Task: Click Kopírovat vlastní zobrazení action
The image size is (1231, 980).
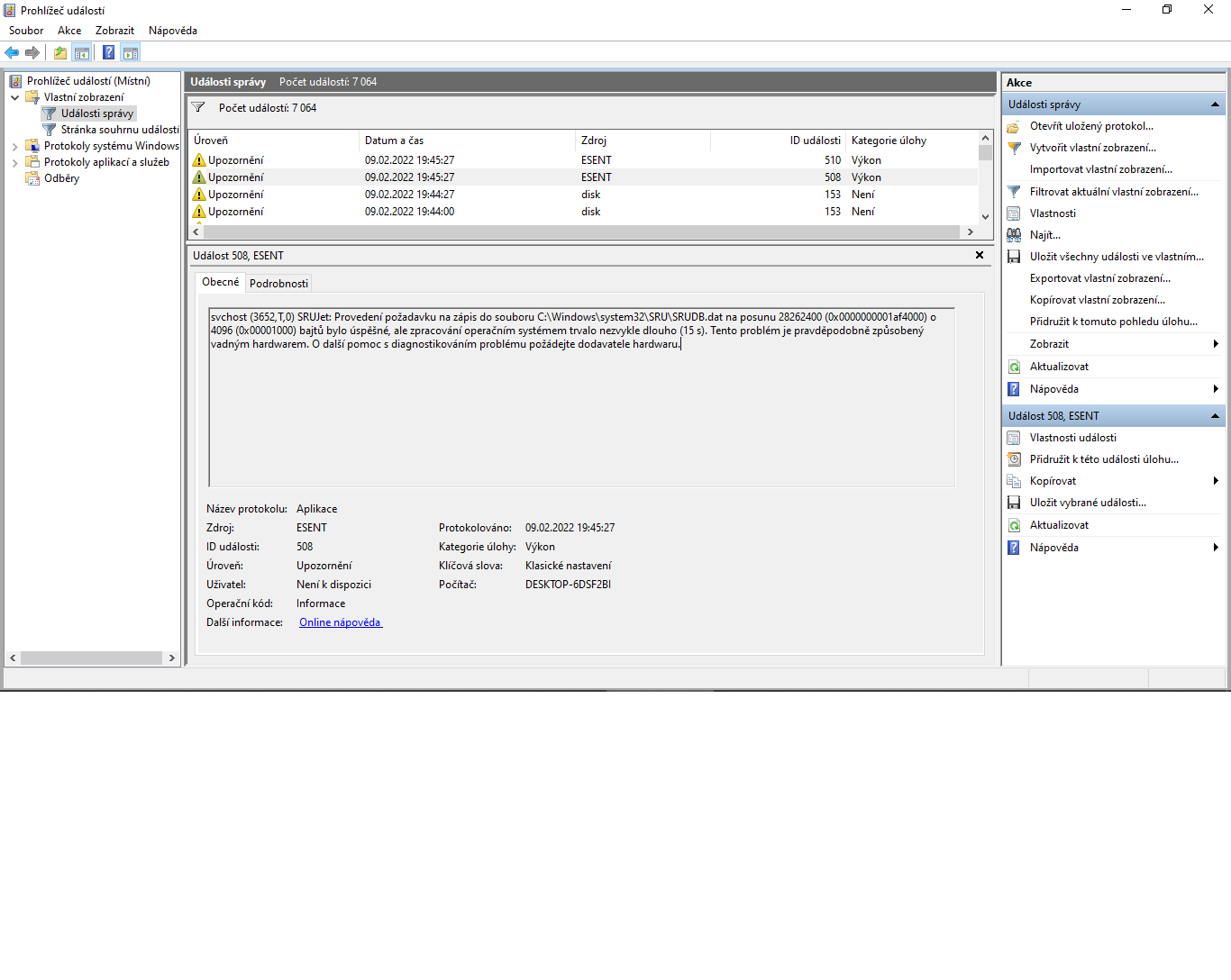Action: tap(1098, 300)
